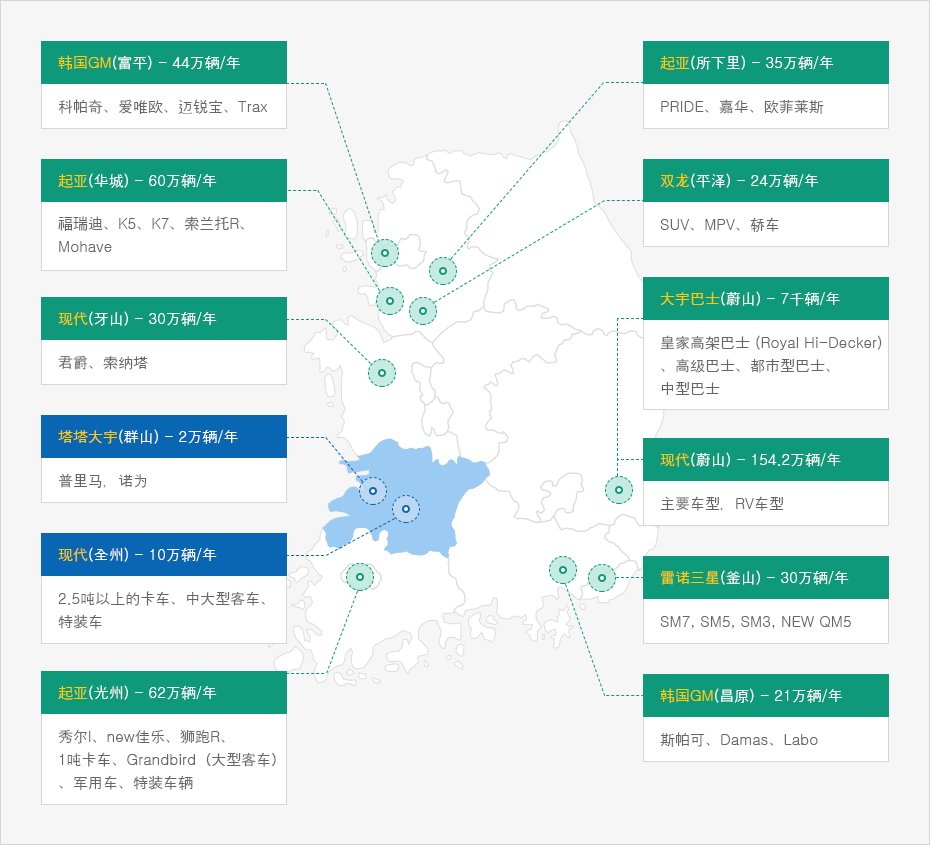Image resolution: width=930 pixels, height=845 pixels.
Task: Select the 起亚 光州 factory map marker
Action: tap(359, 576)
